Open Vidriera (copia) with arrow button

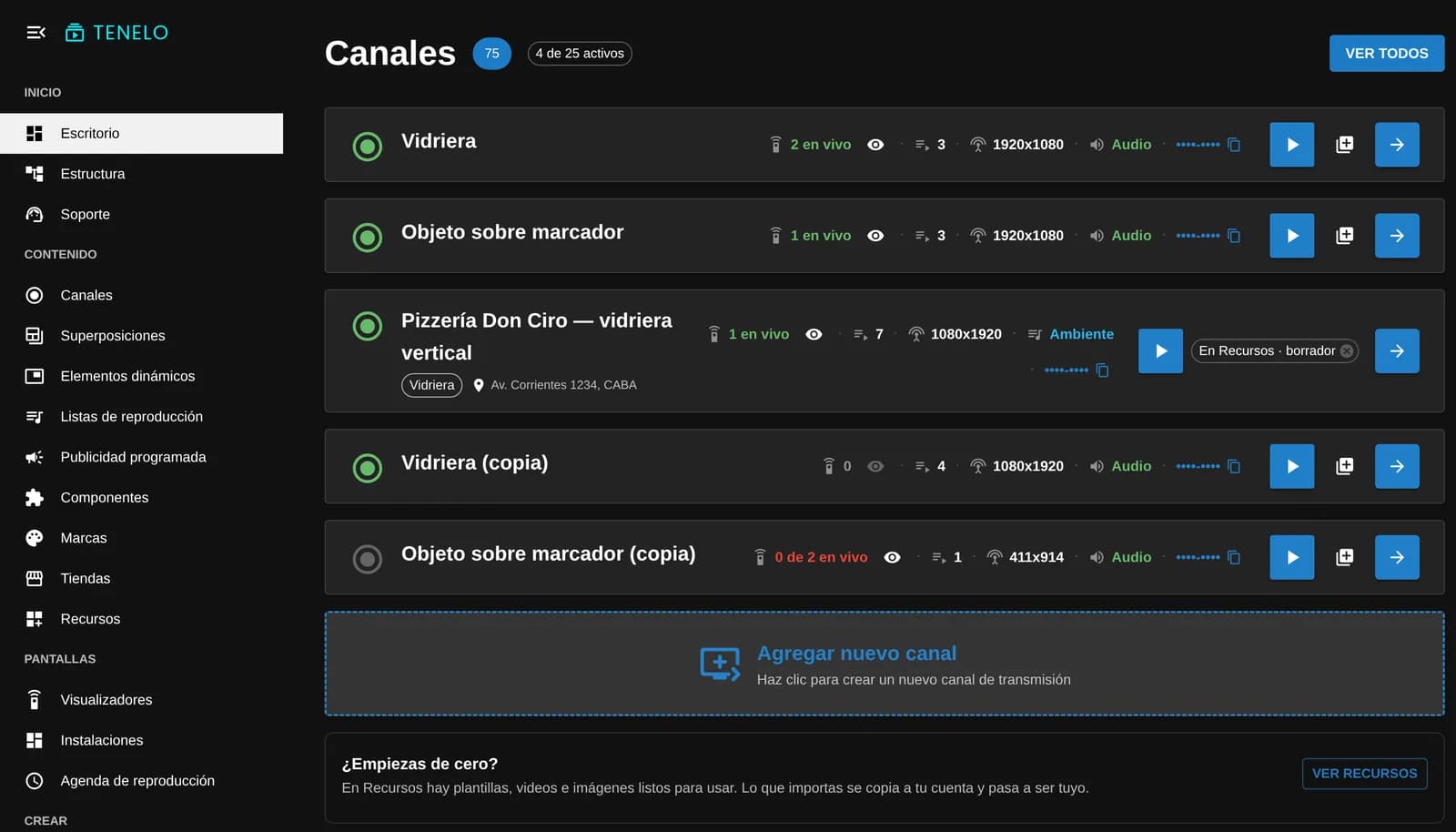coord(1397,466)
